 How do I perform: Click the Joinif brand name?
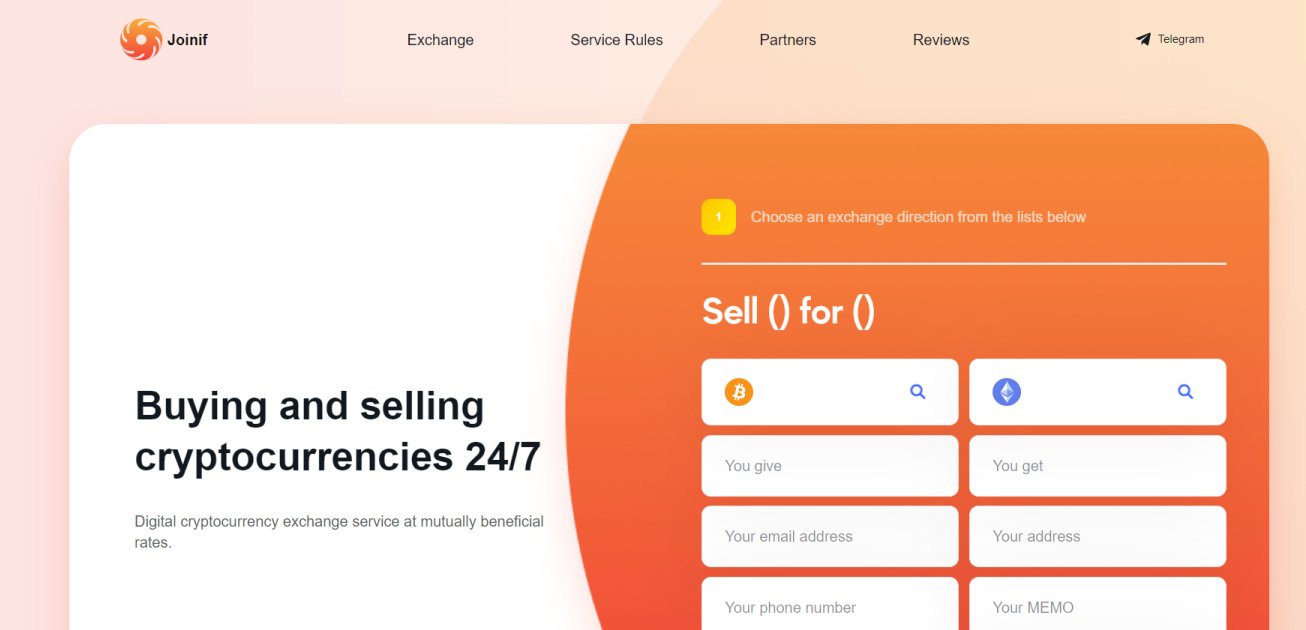pos(187,40)
